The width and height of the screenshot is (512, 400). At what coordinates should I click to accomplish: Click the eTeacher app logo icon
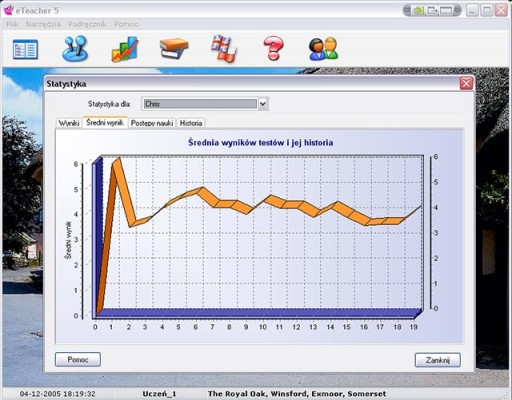pyautogui.click(x=8, y=11)
